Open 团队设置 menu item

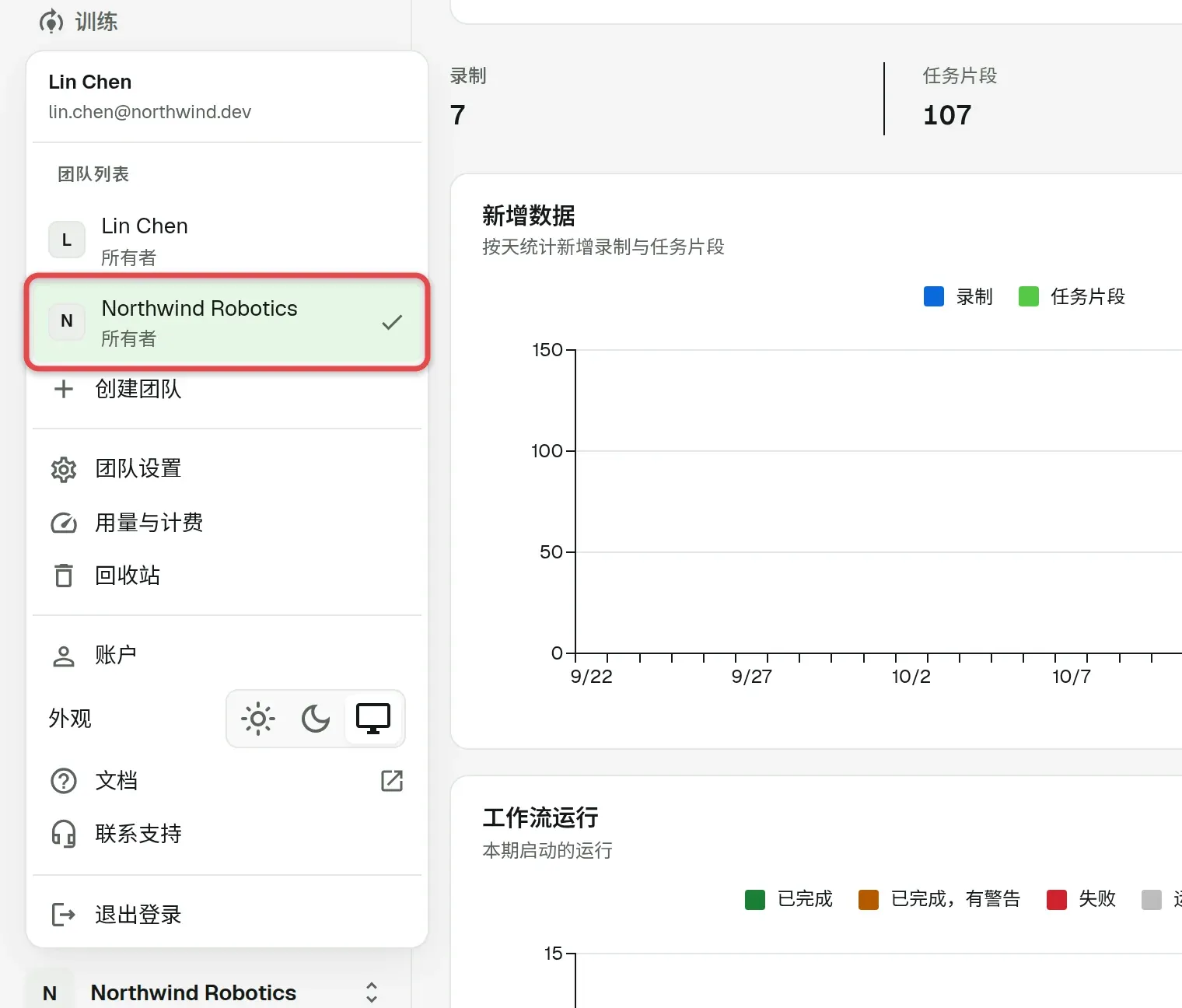pos(227,469)
